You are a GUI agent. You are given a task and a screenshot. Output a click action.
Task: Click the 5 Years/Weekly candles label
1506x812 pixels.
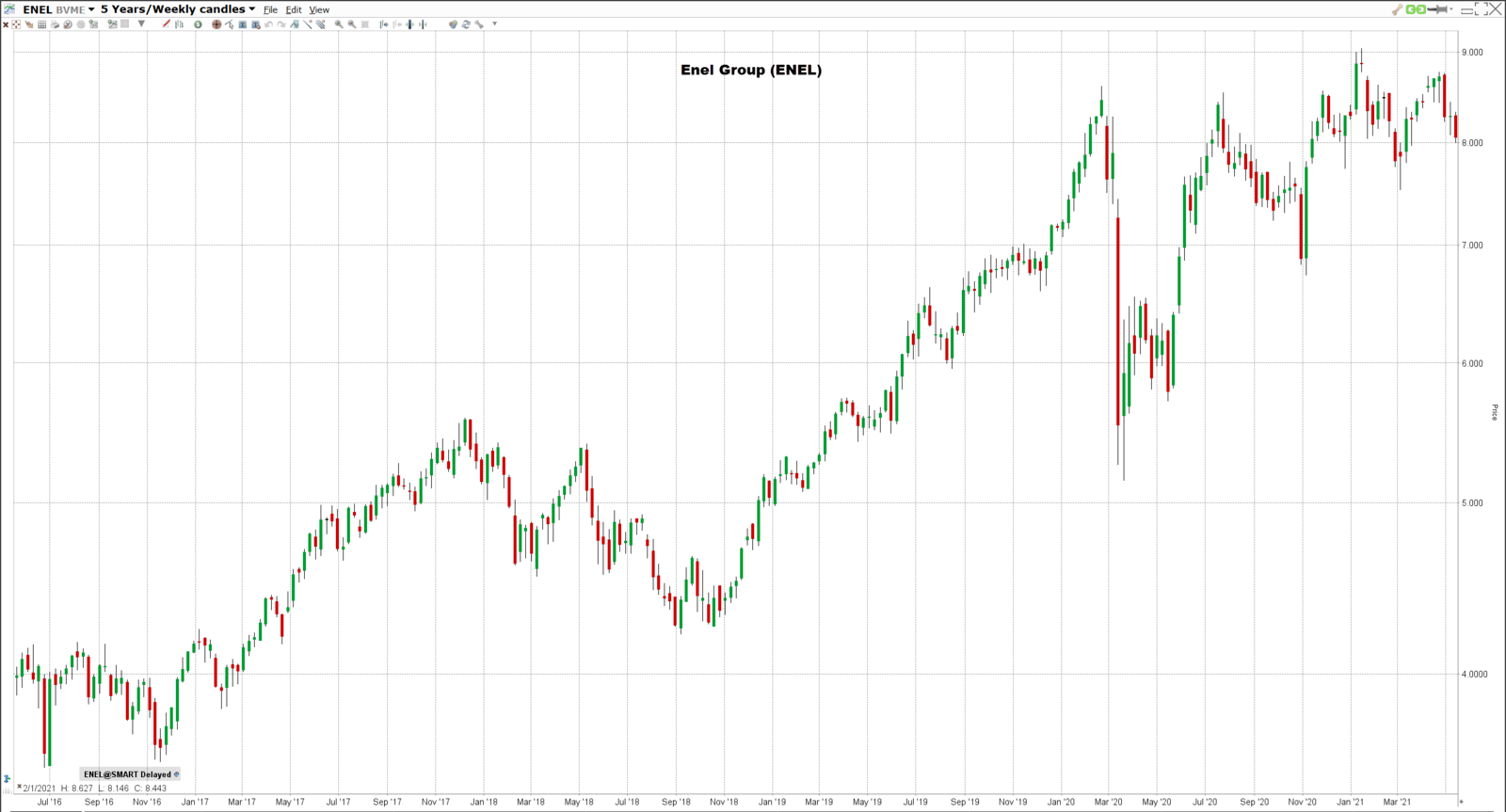tap(173, 9)
